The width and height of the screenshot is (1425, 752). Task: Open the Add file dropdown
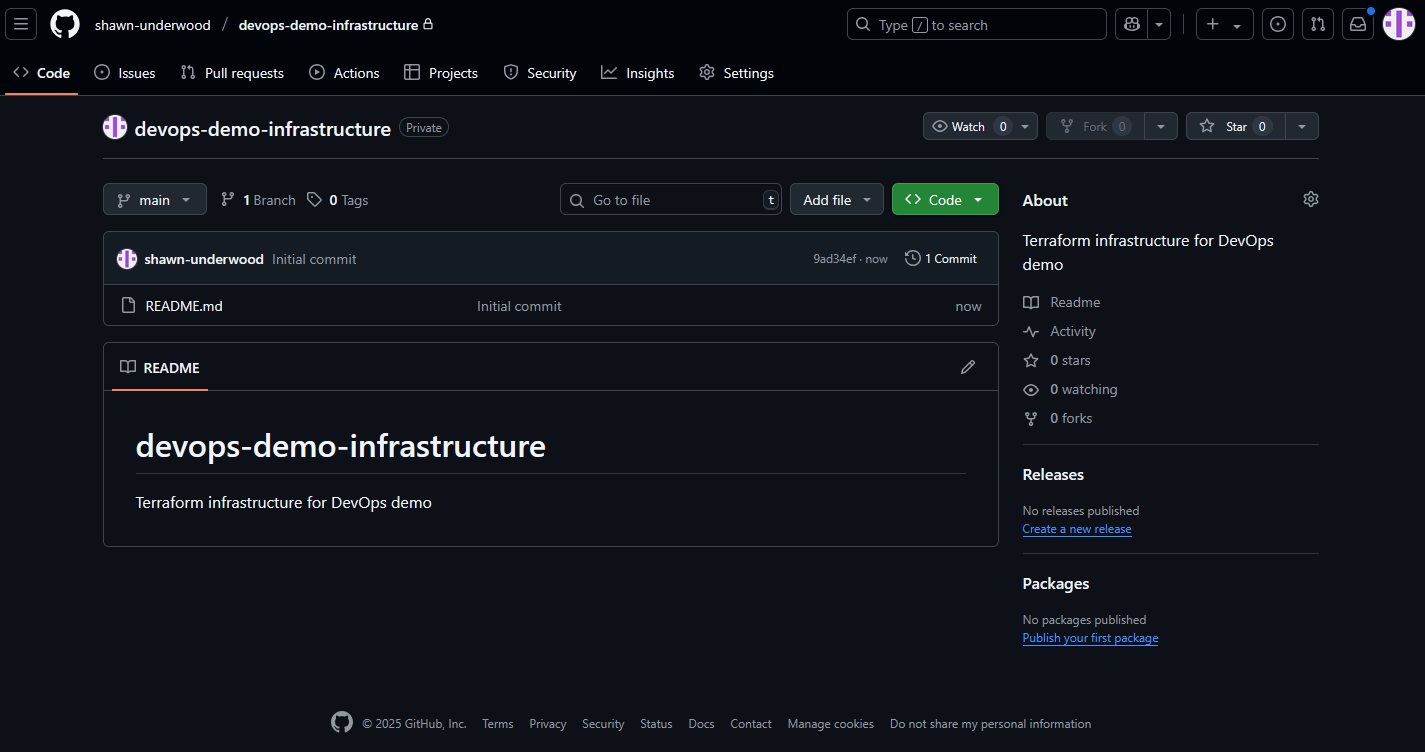pos(837,199)
